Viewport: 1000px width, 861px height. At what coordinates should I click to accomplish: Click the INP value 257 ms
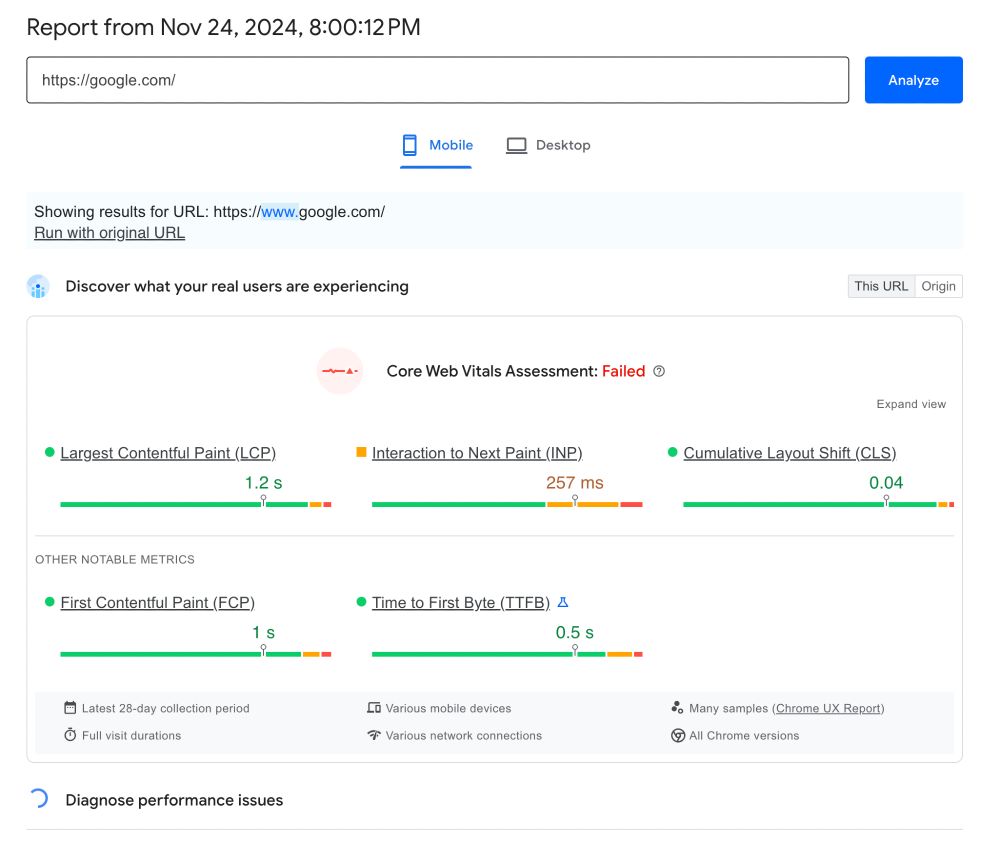(x=575, y=483)
